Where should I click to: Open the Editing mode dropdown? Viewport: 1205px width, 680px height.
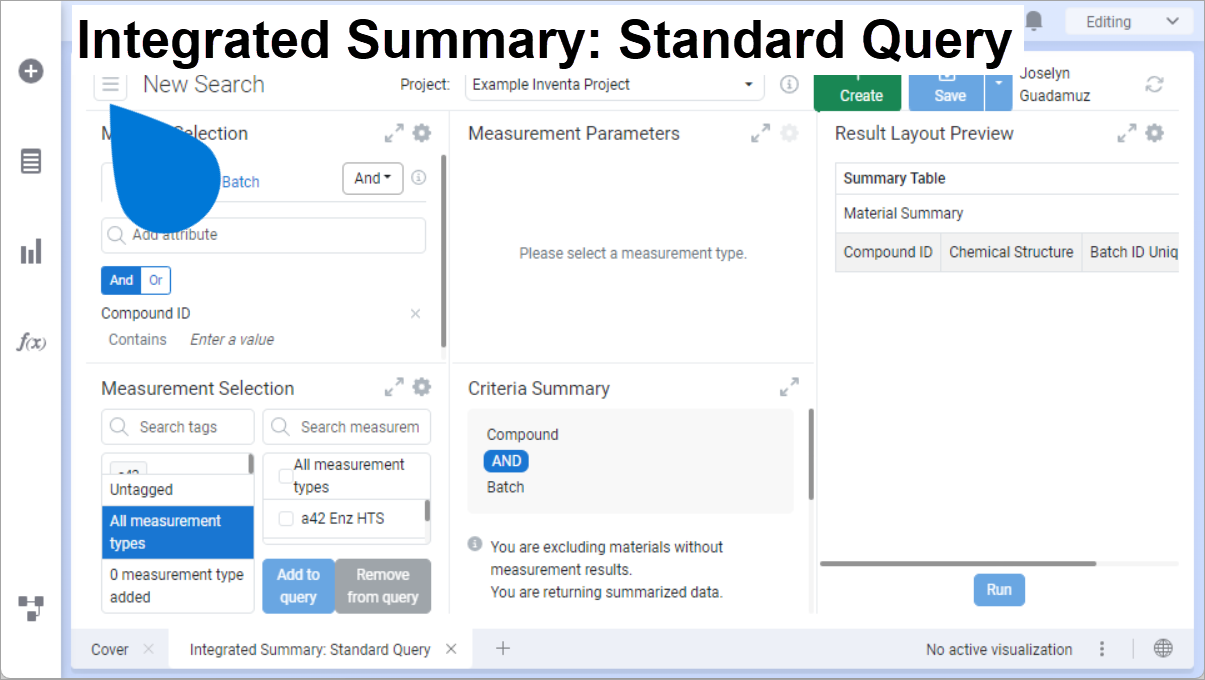1129,20
